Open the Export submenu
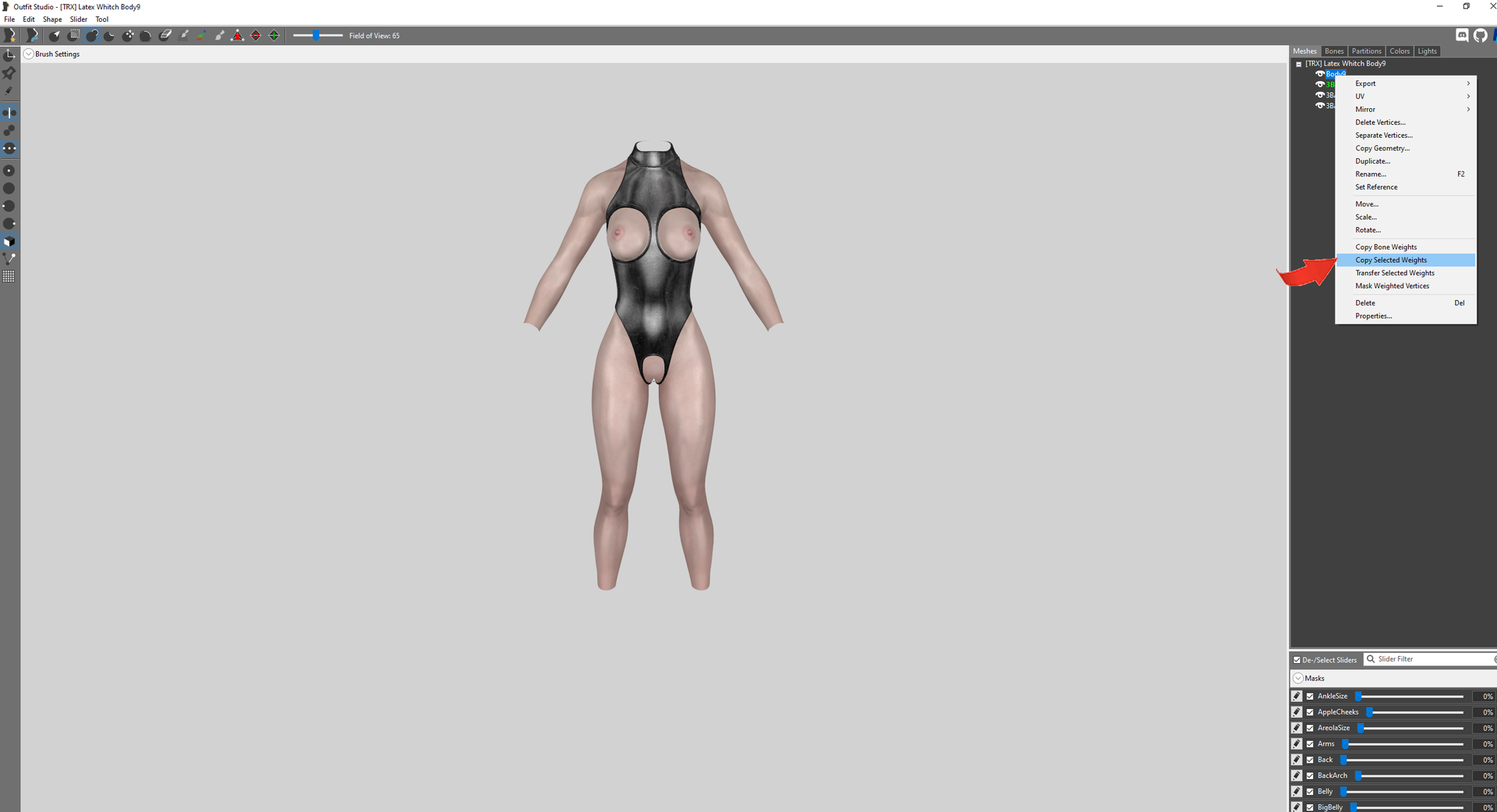The image size is (1497, 812). click(1406, 83)
